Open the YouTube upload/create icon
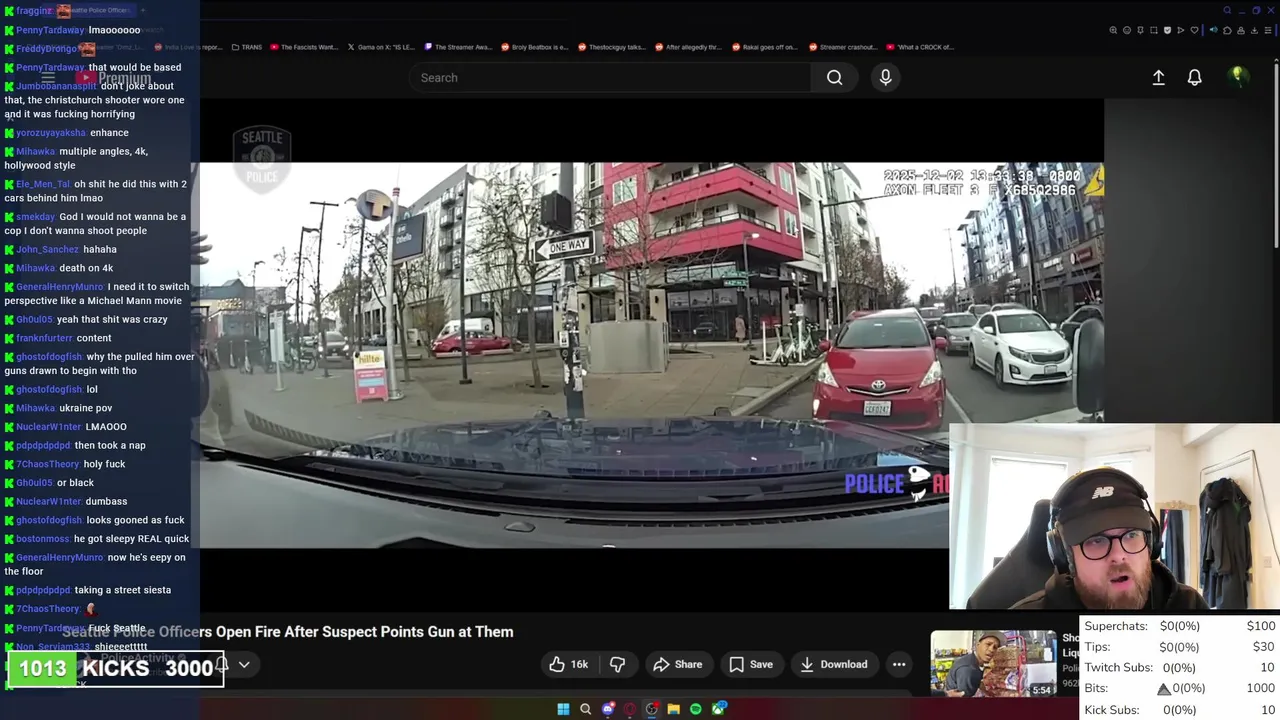 [1158, 77]
